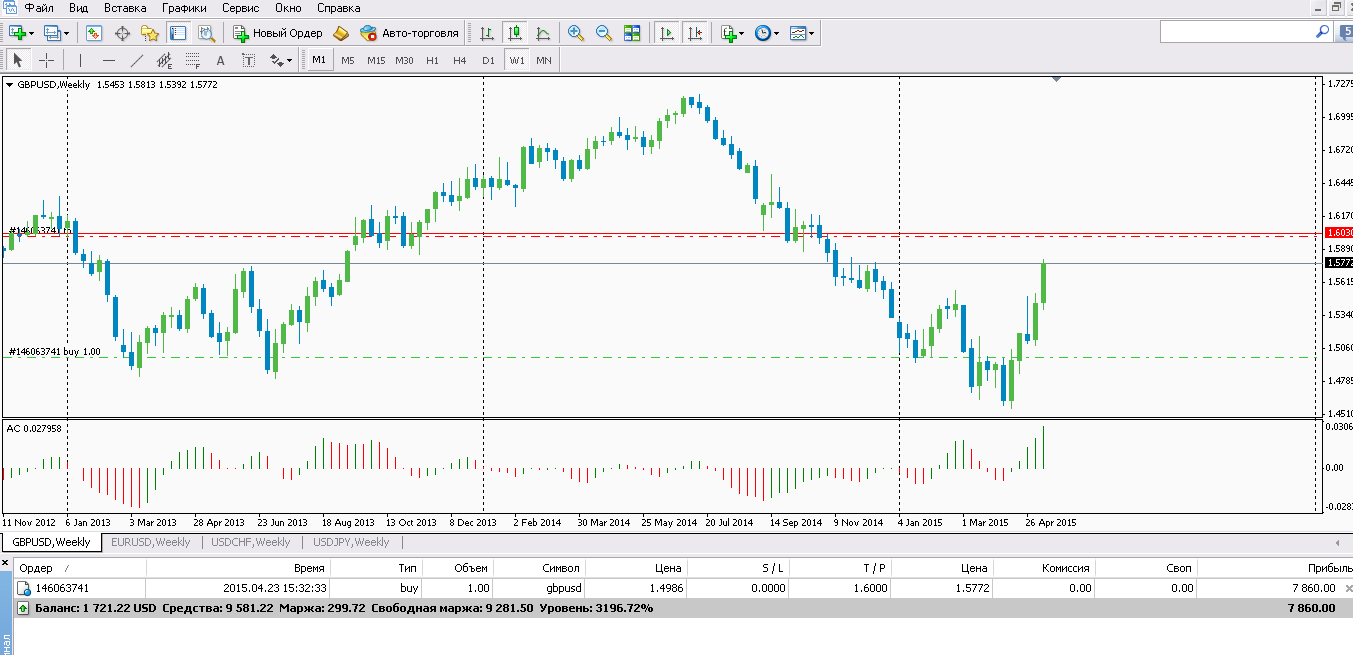Switch to the EURUSD,Weekly chart tab
This screenshot has width=1353, height=655.
click(150, 542)
